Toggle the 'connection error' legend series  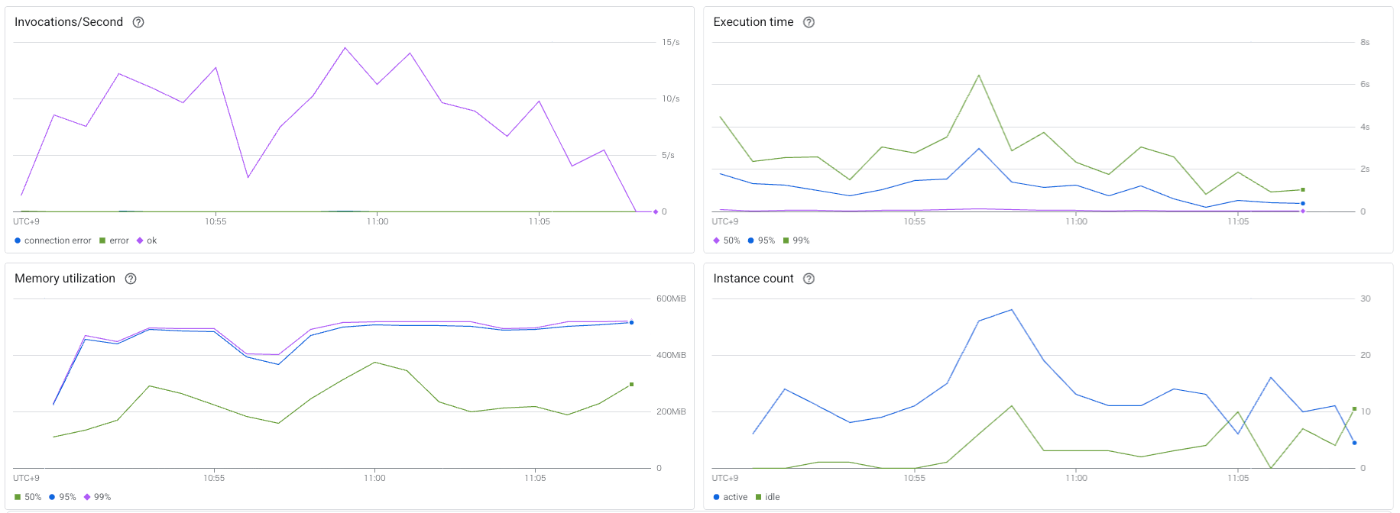coord(52,240)
